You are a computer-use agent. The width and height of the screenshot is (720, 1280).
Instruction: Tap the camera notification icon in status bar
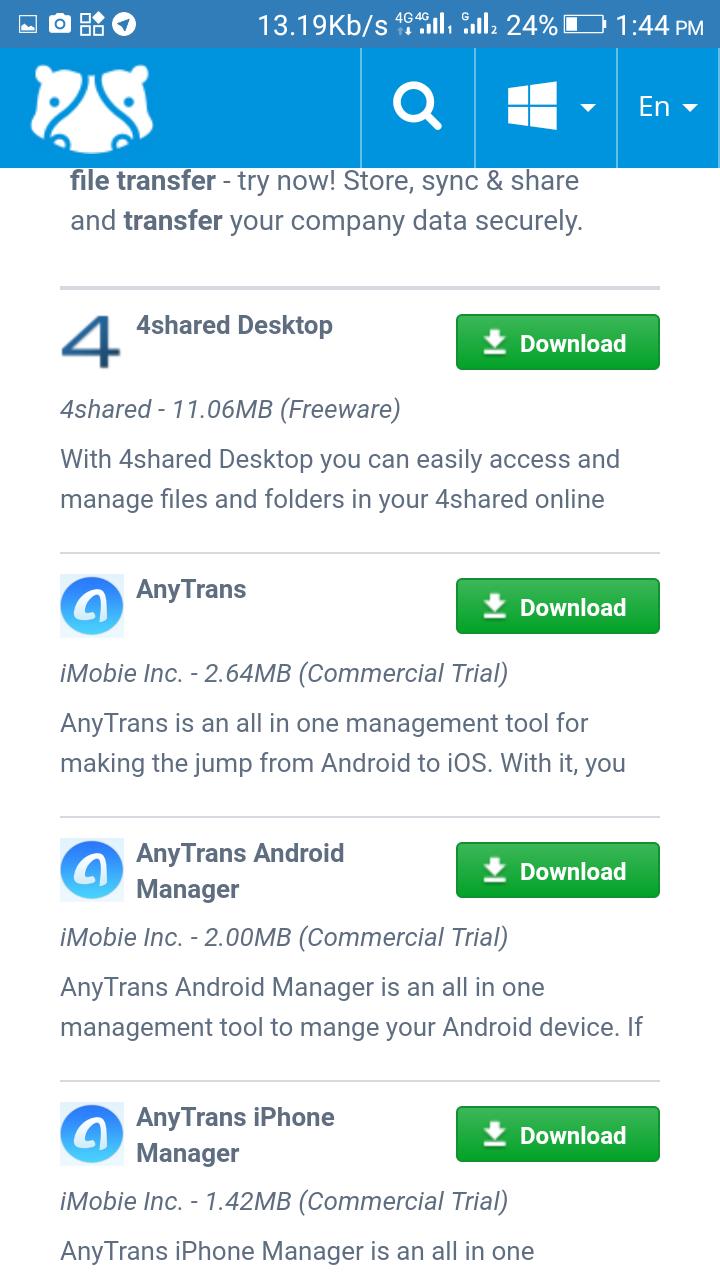pos(60,24)
